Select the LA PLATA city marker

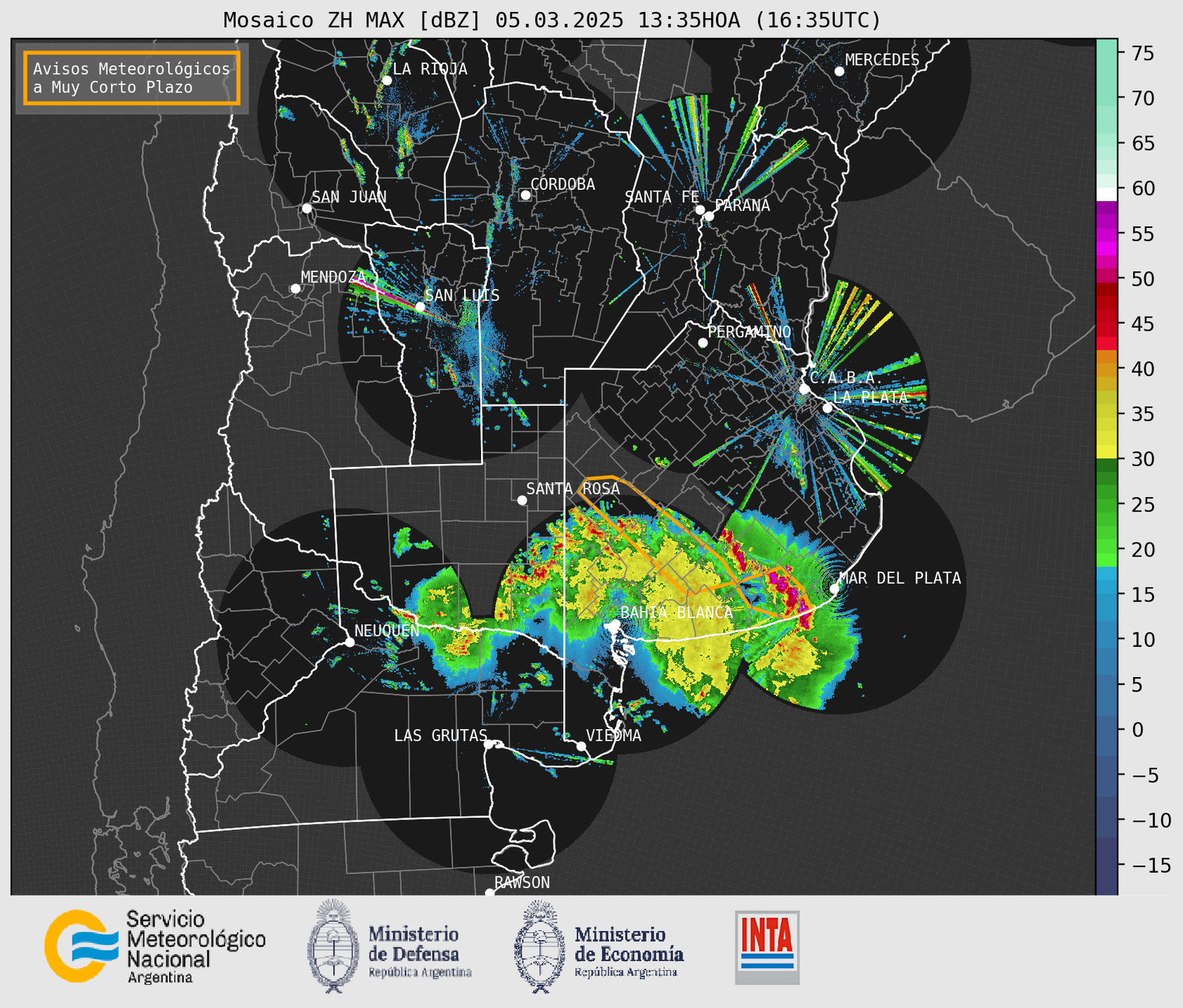(x=827, y=408)
